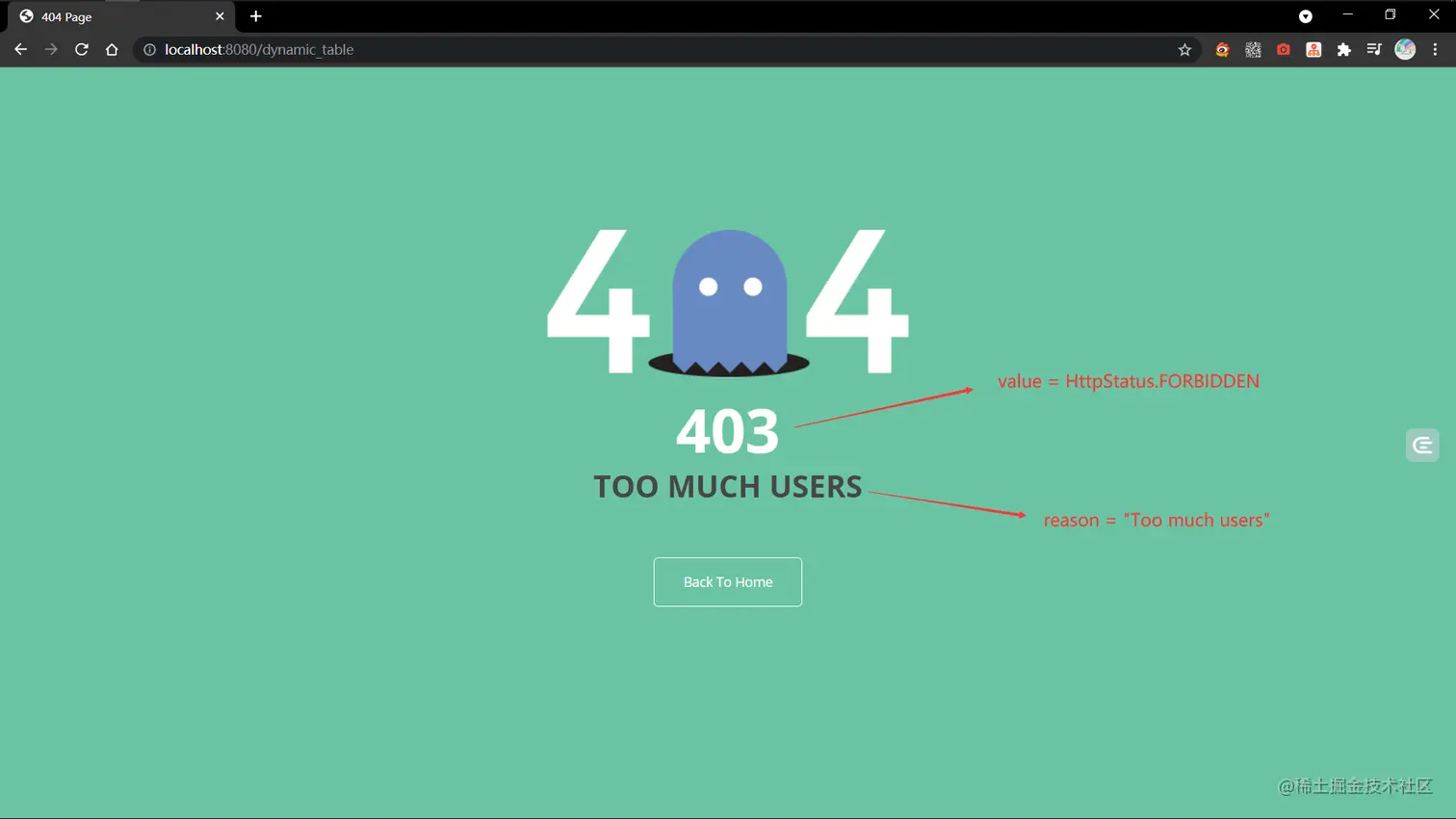Click the browser forward arrow
The height and width of the screenshot is (819, 1456).
51,49
